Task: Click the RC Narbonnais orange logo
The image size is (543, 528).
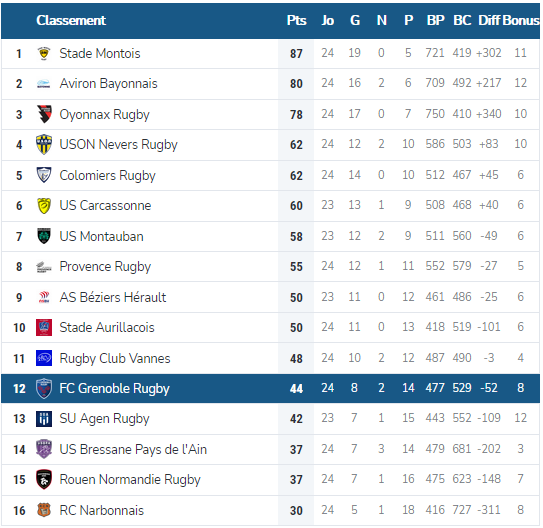Action: click(x=44, y=510)
